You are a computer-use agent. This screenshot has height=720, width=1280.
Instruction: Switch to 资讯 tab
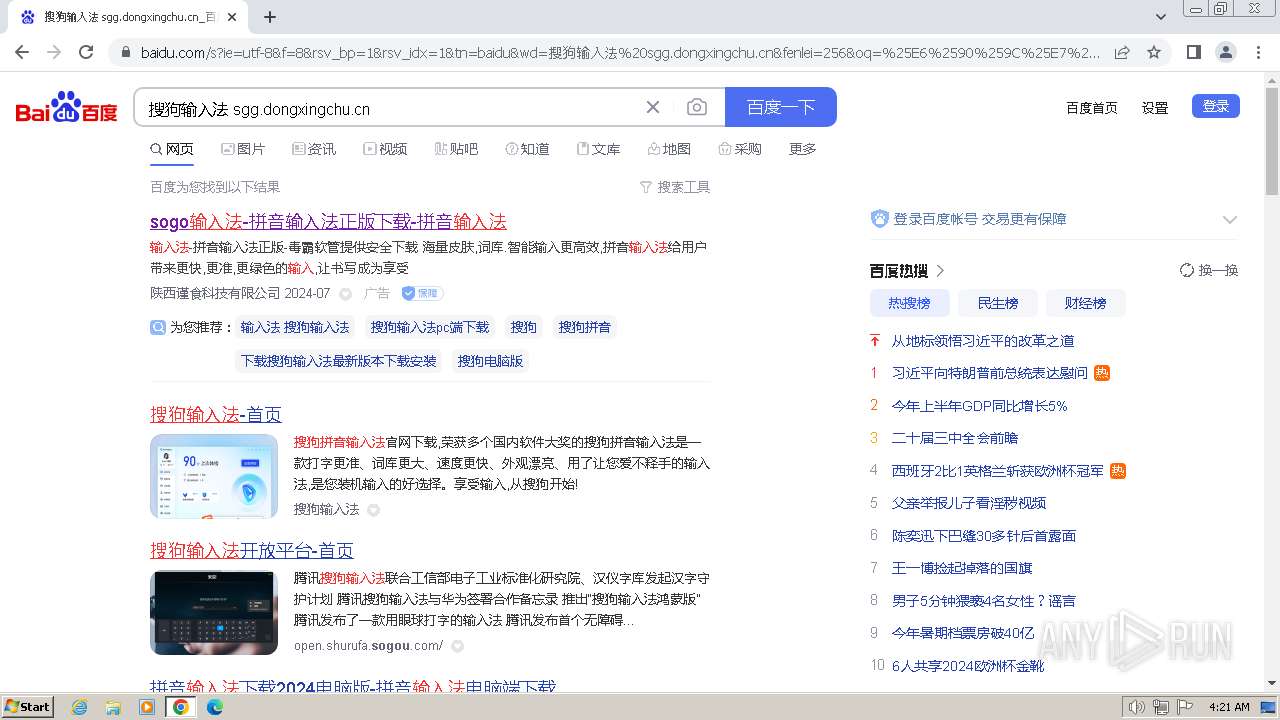point(314,149)
